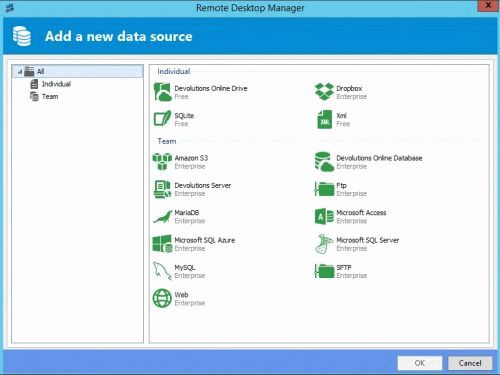Image resolution: width=500 pixels, height=375 pixels.
Task: Select the Ftp folder icon
Action: point(324,189)
